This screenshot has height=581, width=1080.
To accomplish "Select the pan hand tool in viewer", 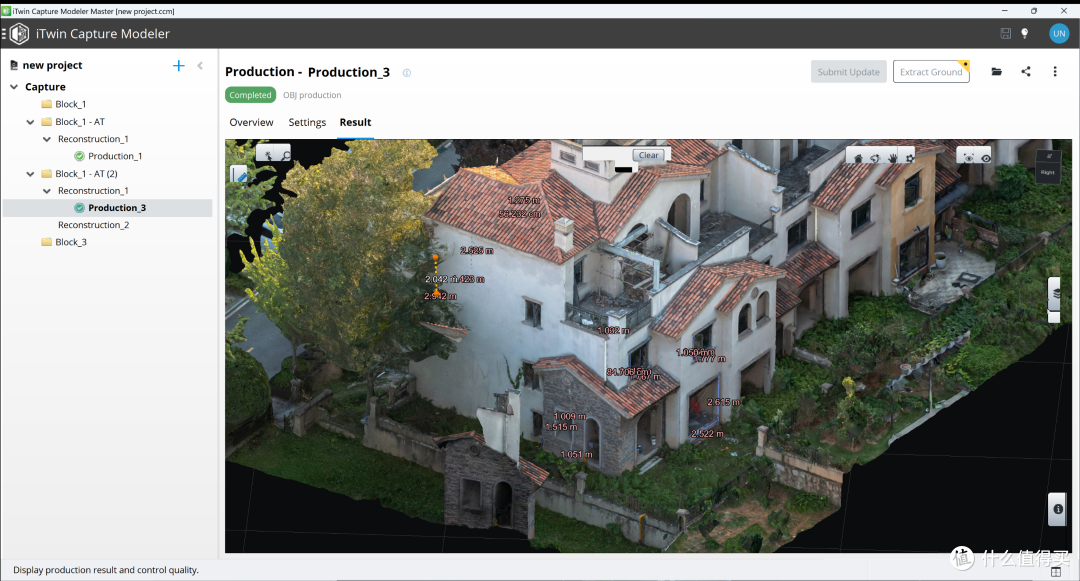I will (x=893, y=158).
